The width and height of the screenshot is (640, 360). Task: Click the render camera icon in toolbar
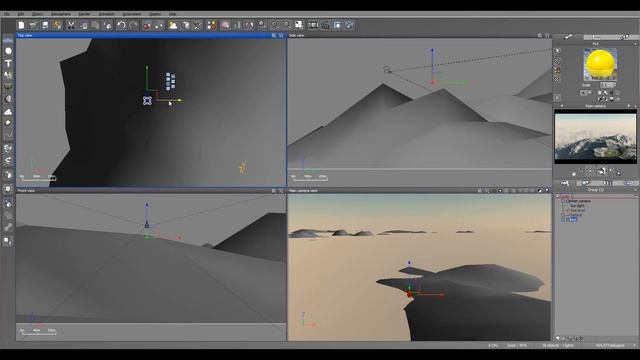click(325, 25)
